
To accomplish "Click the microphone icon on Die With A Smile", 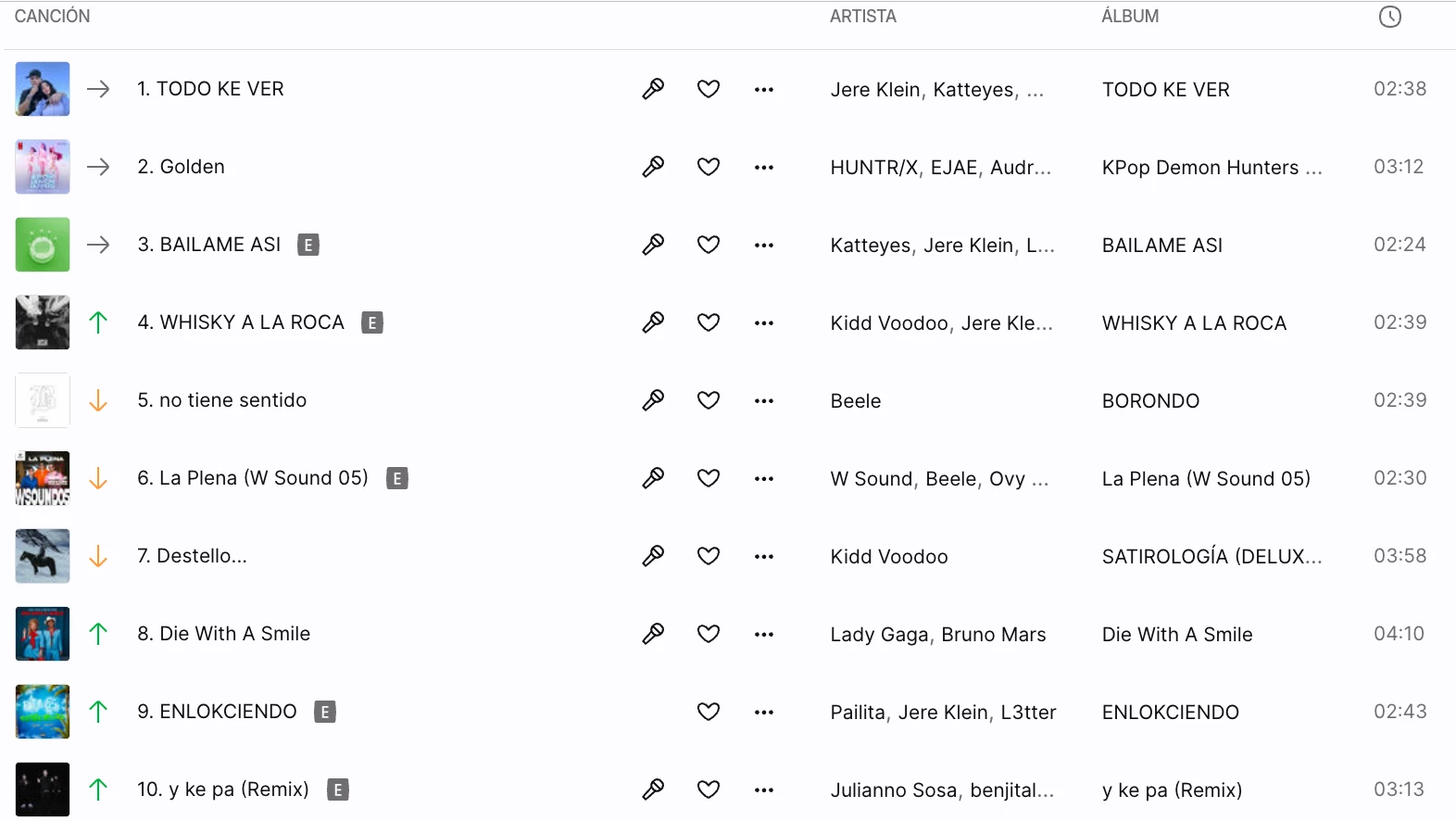I will (x=653, y=634).
